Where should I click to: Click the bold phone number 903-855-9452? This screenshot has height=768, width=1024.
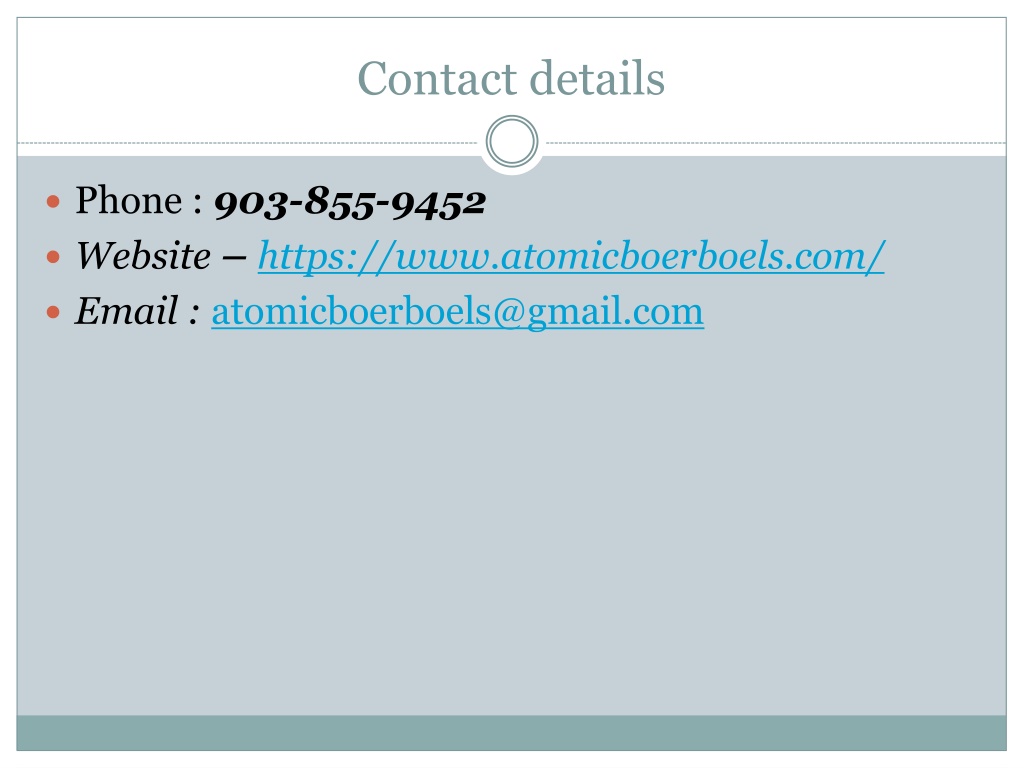coord(350,202)
